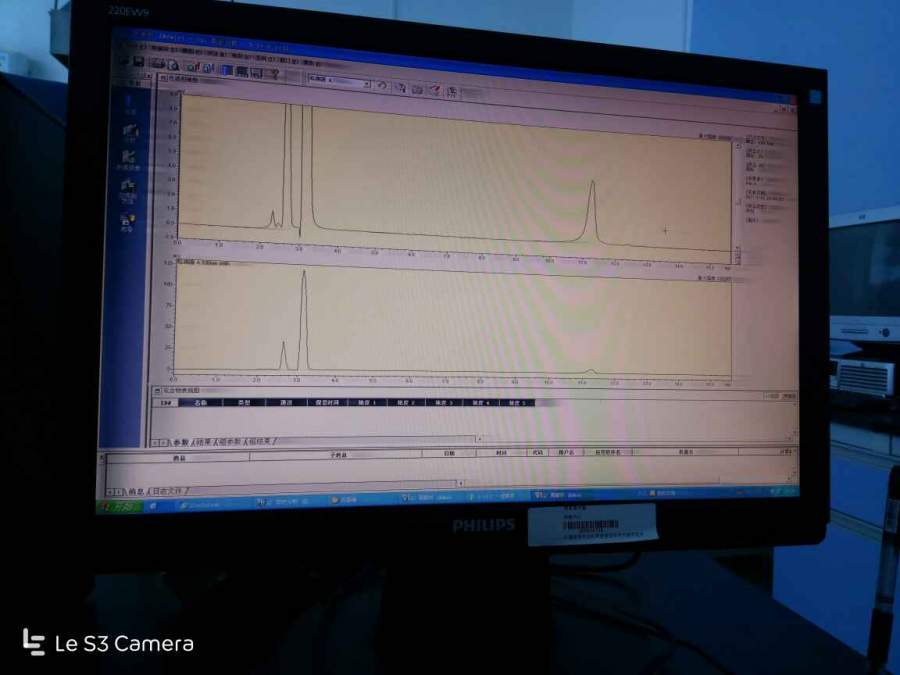Switch to the 结果 tab
The height and width of the screenshot is (675, 900).
pos(203,443)
